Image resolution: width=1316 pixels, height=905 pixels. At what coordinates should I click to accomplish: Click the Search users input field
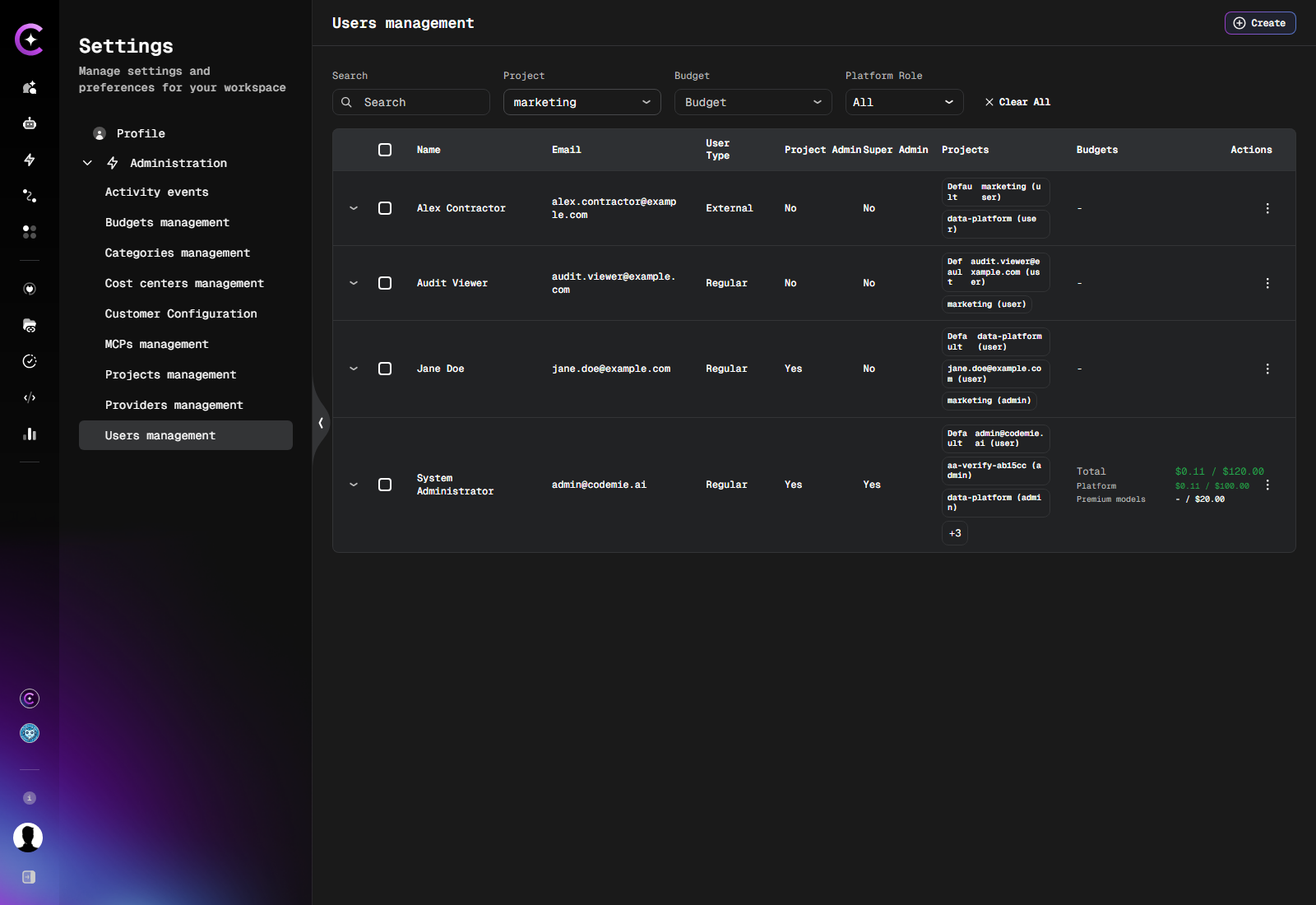click(411, 102)
